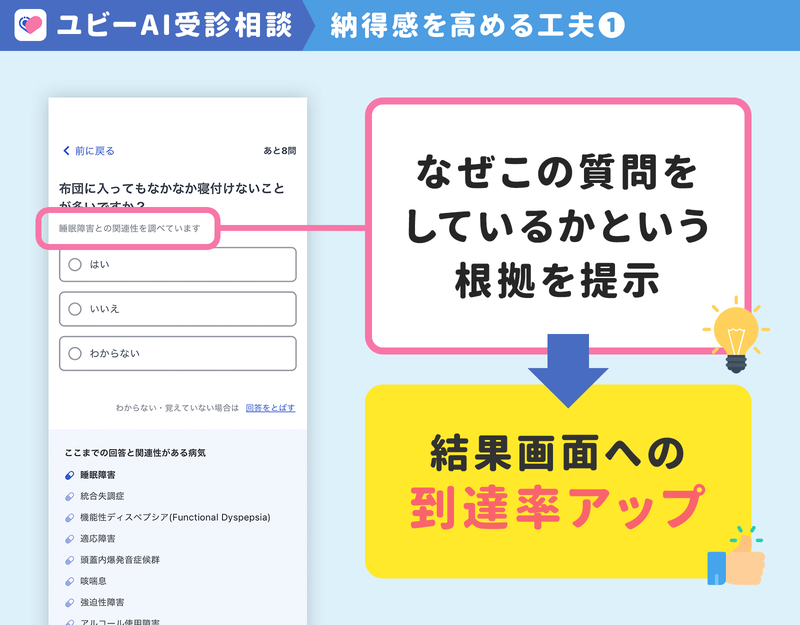The width and height of the screenshot is (800, 625).
Task: Open the 頭蓋内爆発音症候群 disease entry
Action: click(x=120, y=560)
